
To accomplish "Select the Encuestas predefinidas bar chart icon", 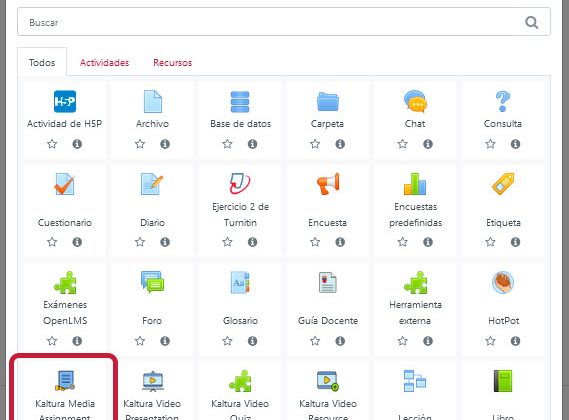I will (x=415, y=184).
